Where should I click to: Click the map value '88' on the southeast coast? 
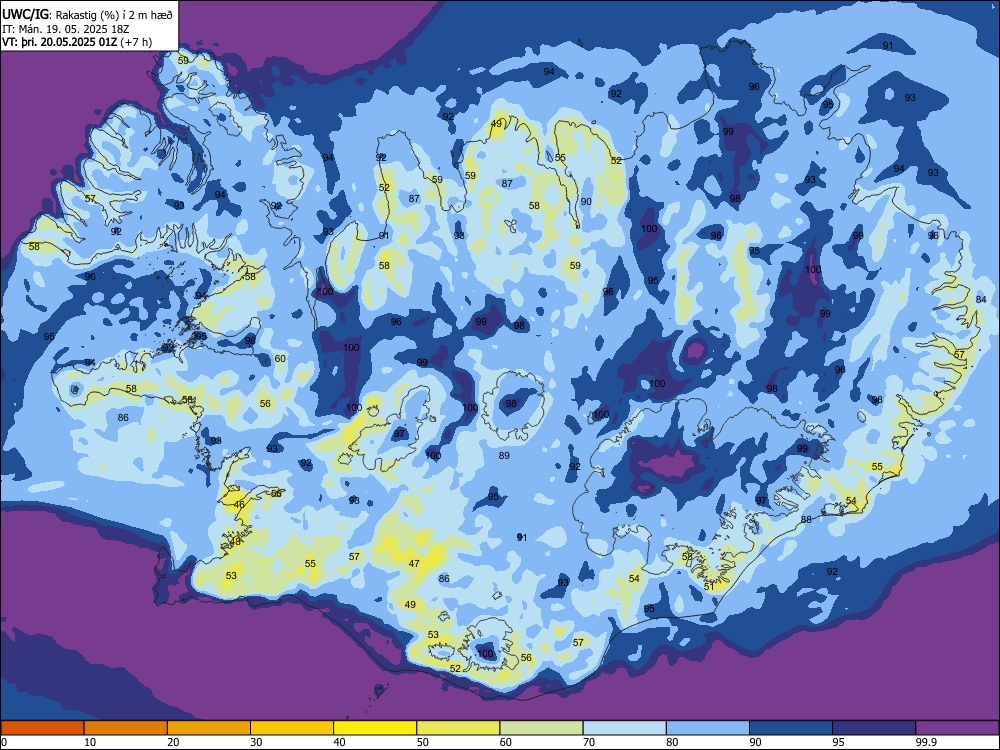click(x=806, y=520)
